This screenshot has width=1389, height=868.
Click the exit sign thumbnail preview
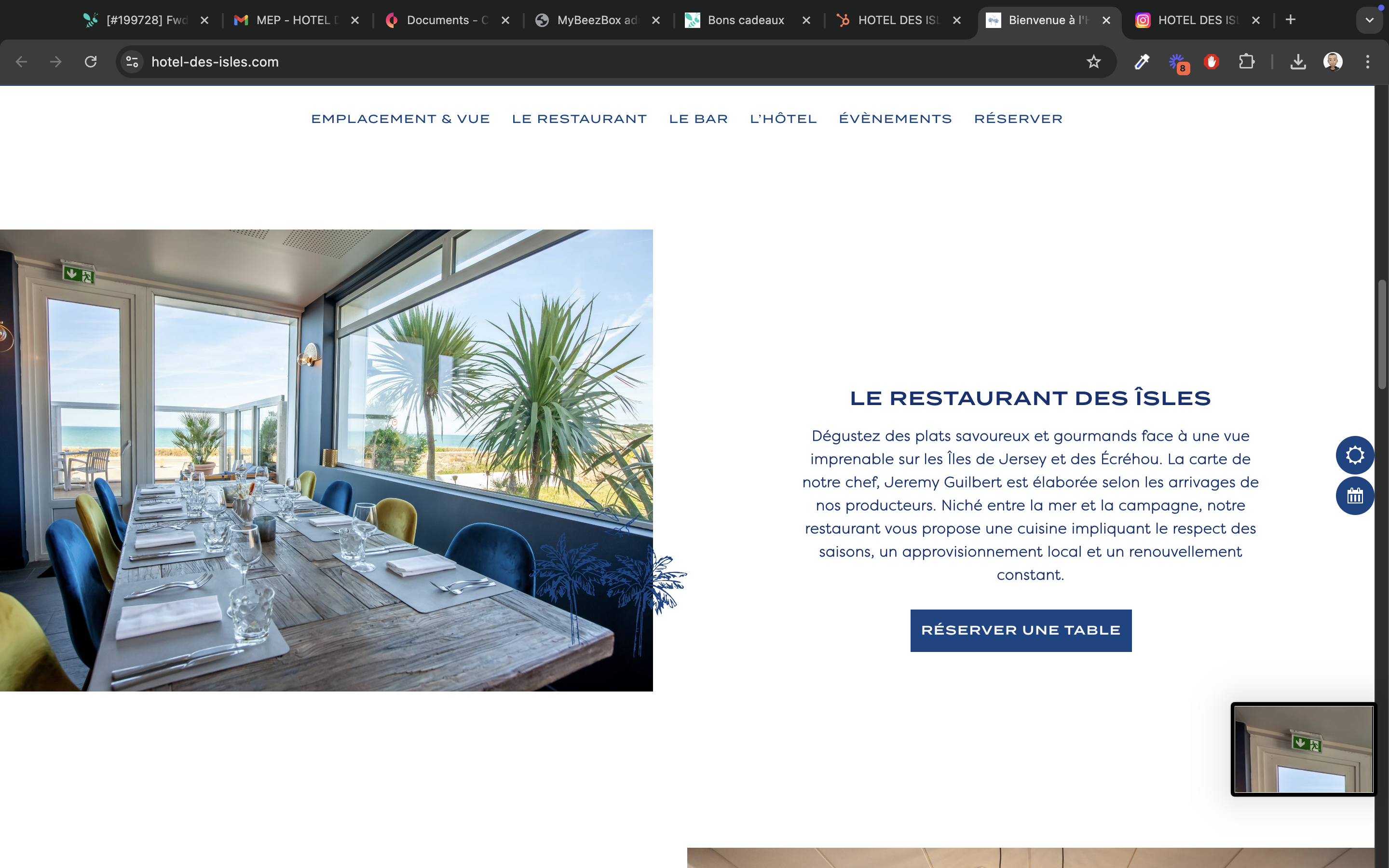[1304, 749]
